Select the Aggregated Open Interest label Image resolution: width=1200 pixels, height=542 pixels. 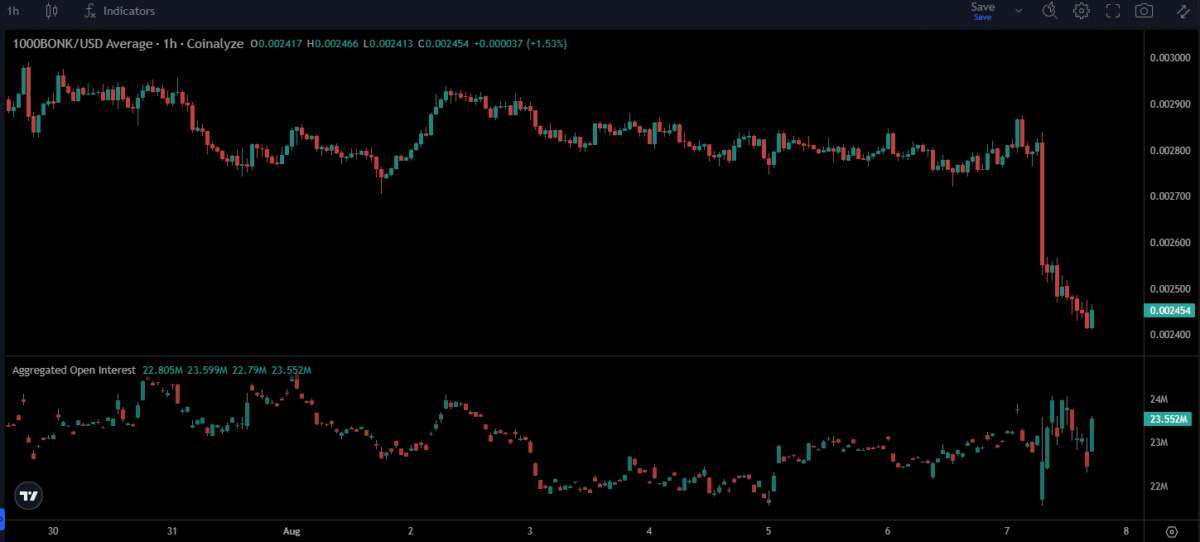(x=74, y=370)
